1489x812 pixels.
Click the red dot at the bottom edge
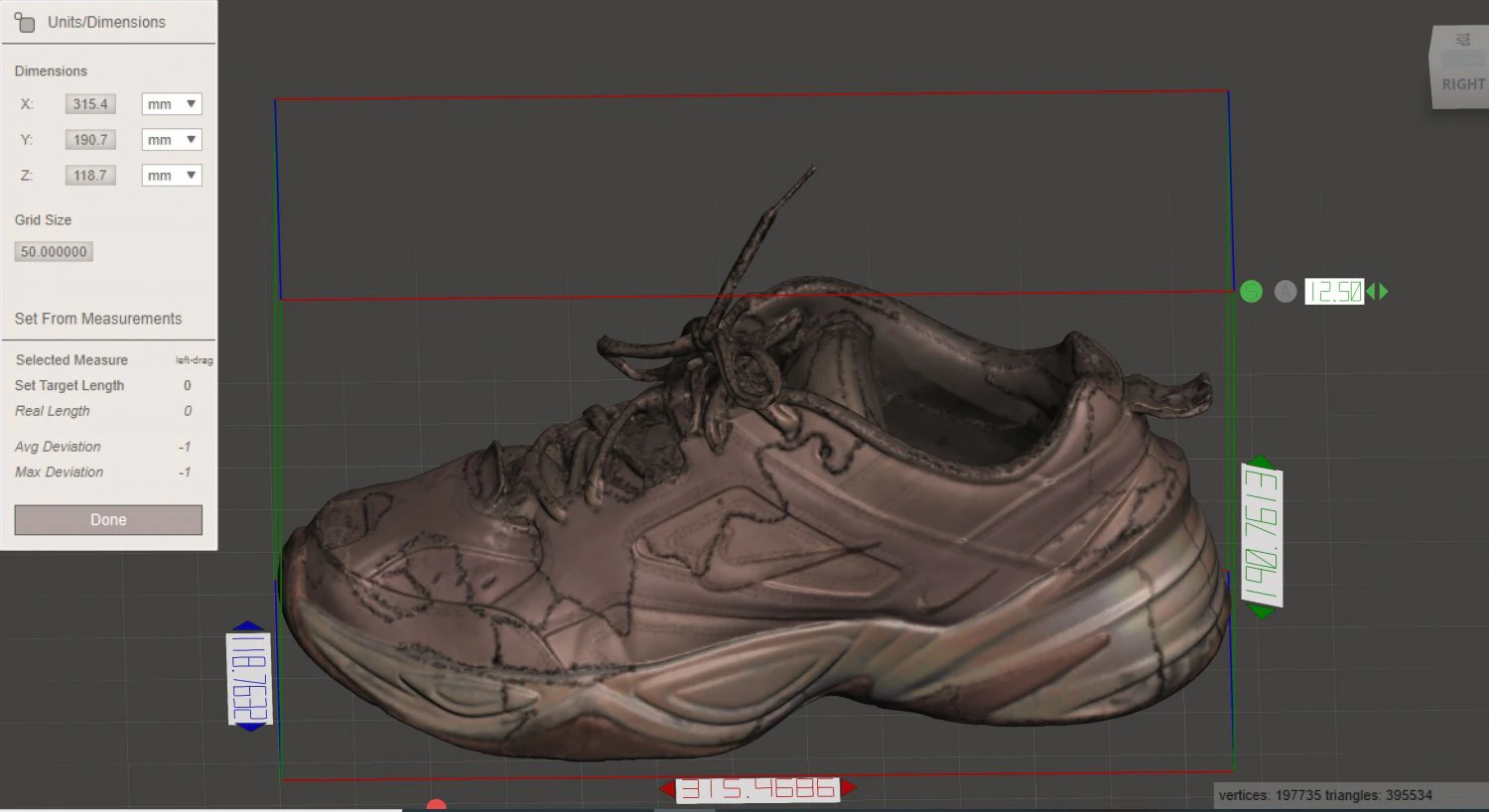(x=436, y=805)
